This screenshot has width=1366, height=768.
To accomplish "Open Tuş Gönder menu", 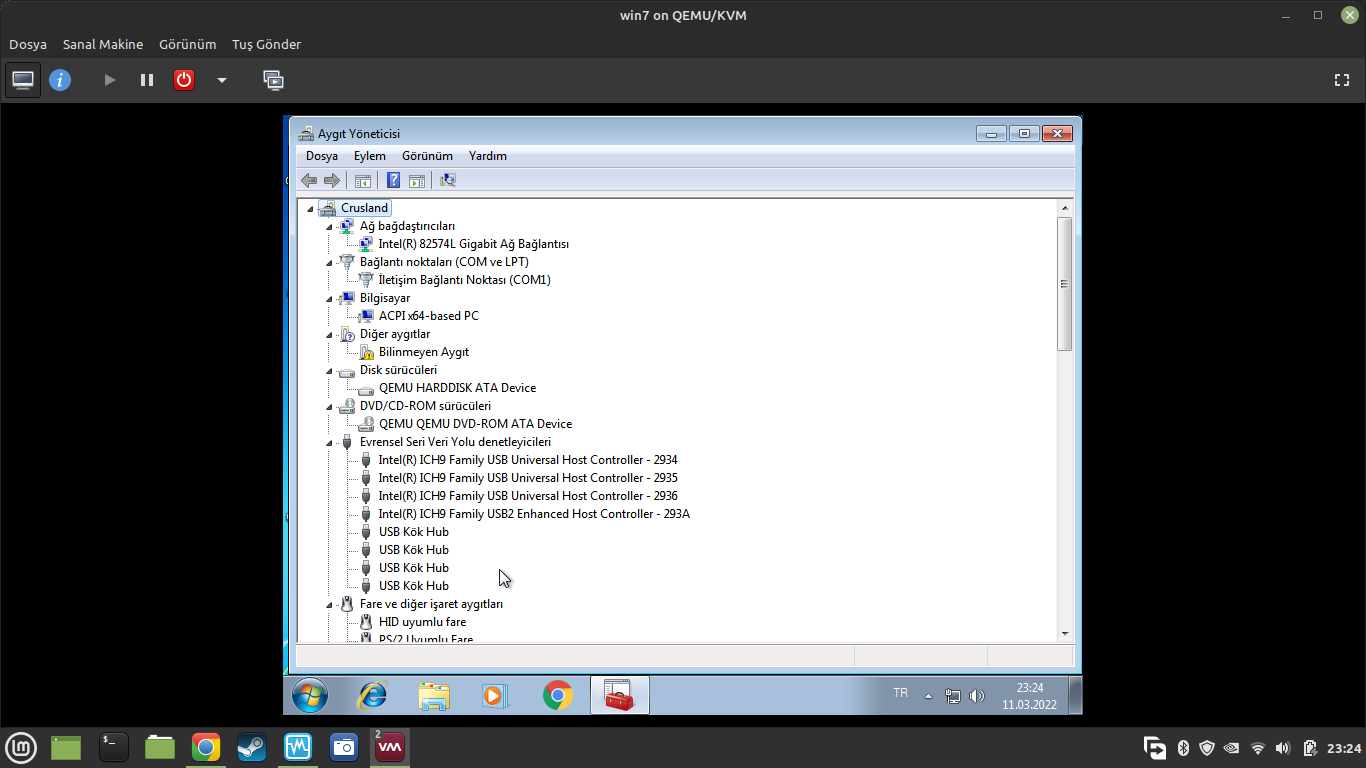I will 266,44.
